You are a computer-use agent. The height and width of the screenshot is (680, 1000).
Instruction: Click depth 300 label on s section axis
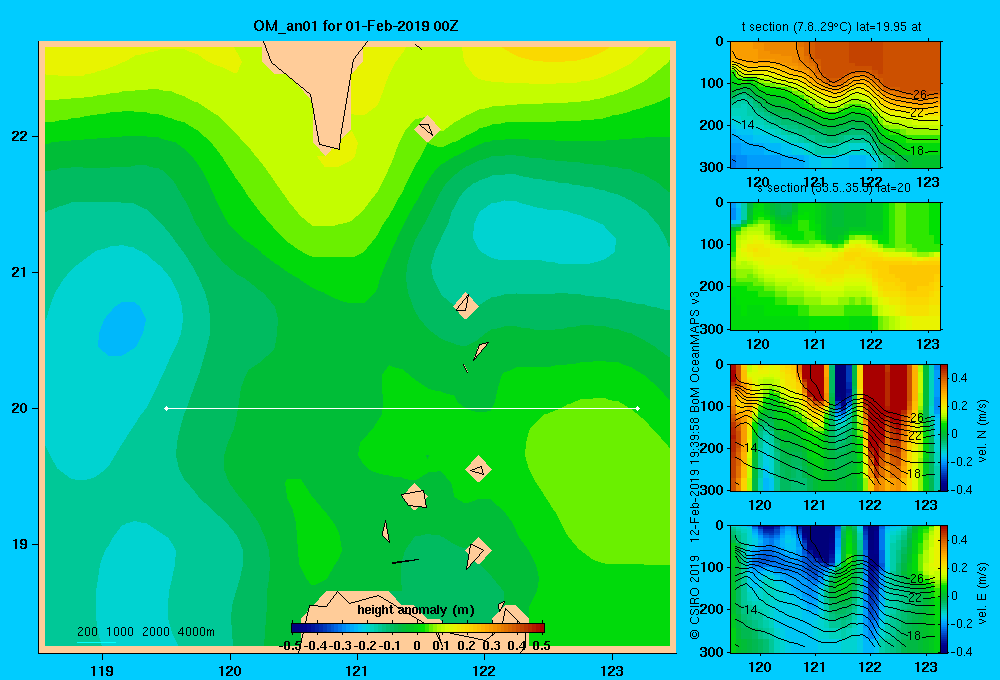714,329
